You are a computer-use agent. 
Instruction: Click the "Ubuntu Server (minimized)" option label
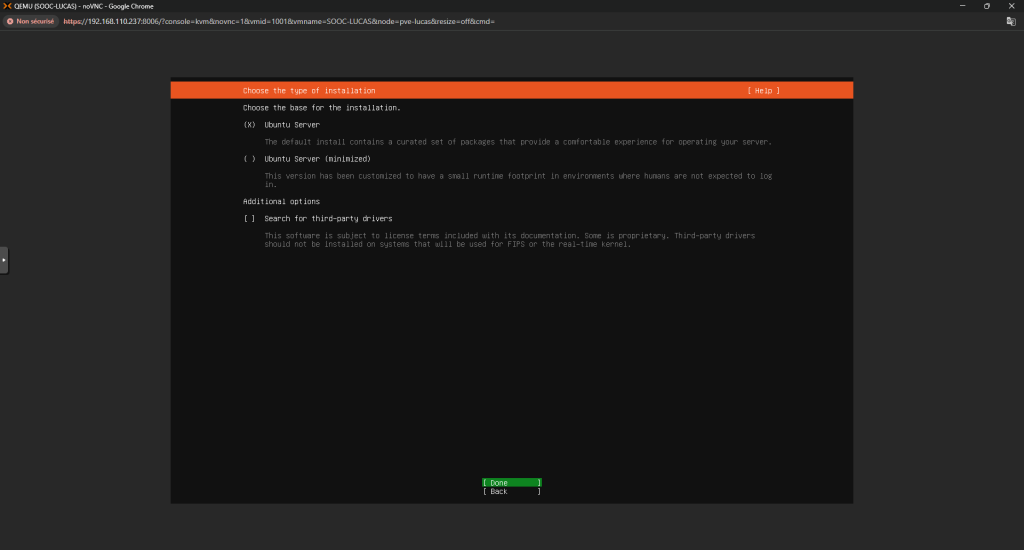(317, 159)
